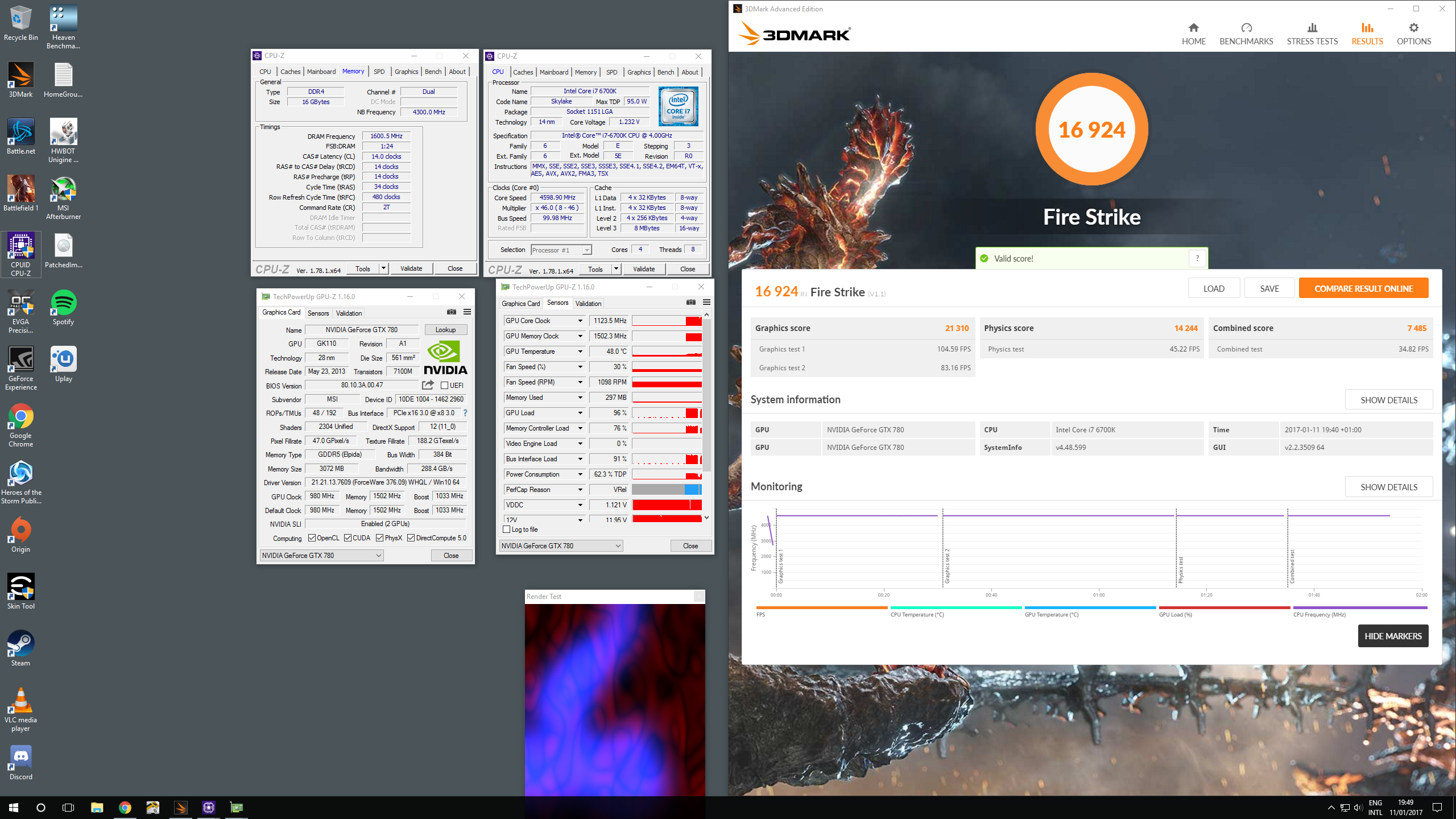The height and width of the screenshot is (819, 1456).
Task: Switch to Mainboard tab in CPU-Z CPU window
Action: 554,72
